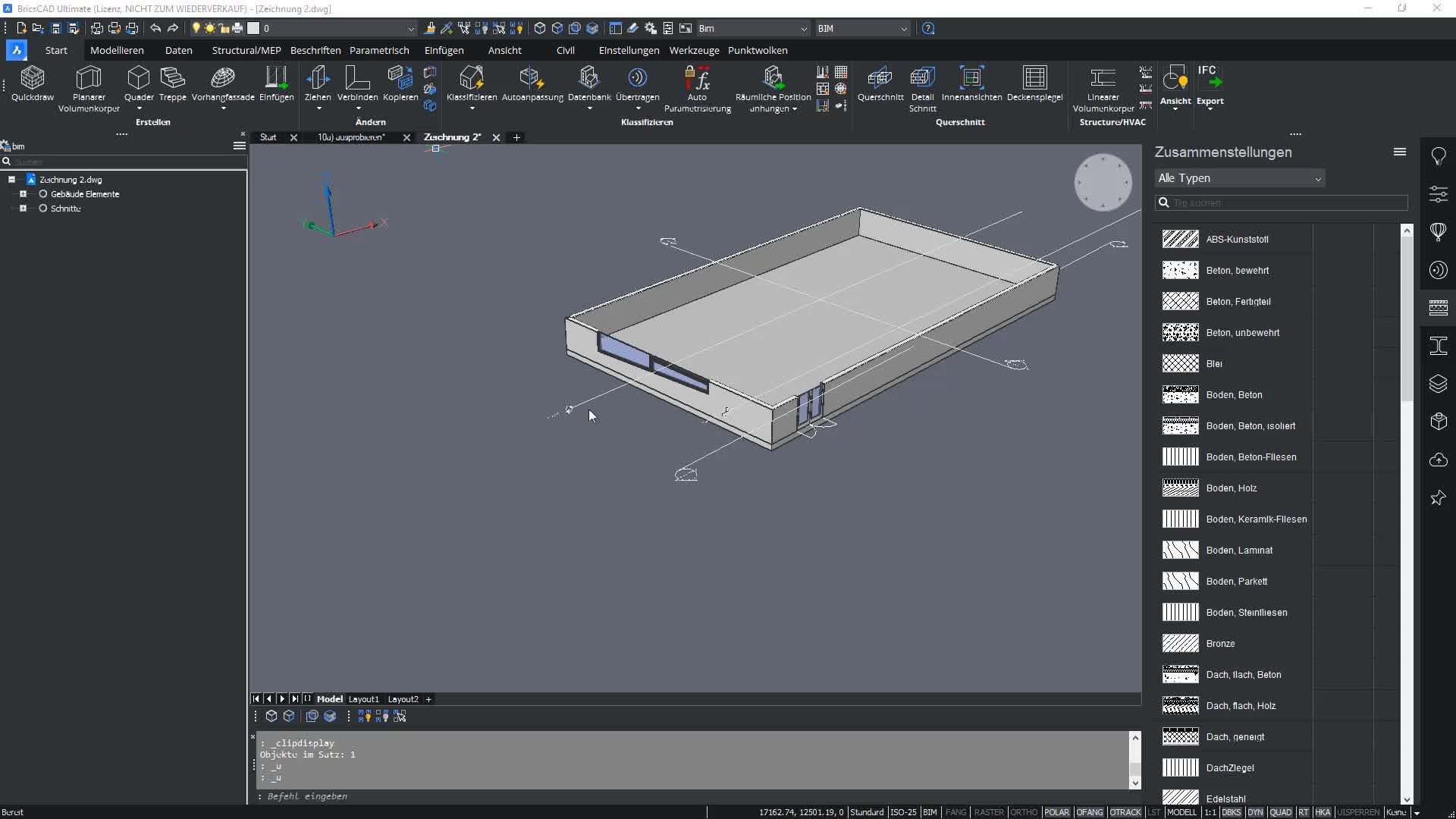Click the Kopieren tool

400,83
